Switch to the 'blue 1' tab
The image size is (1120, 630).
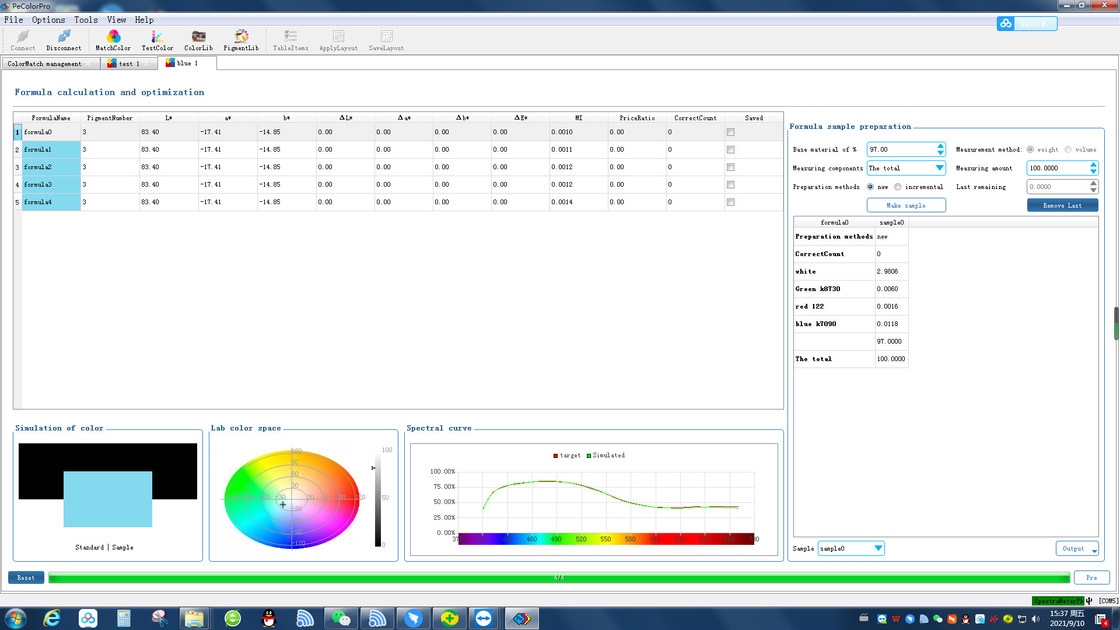[x=187, y=63]
